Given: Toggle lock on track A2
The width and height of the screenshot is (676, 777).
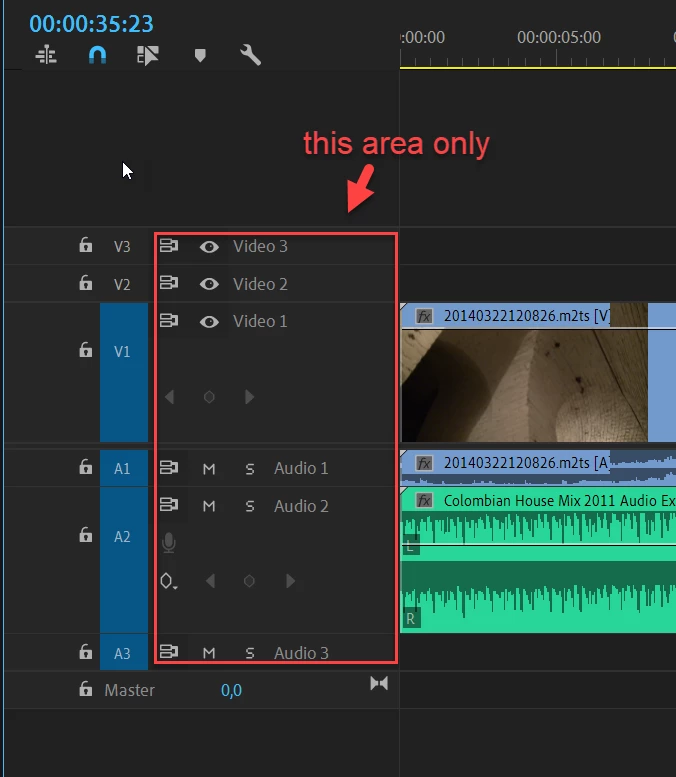Looking at the screenshot, I should click(x=86, y=535).
